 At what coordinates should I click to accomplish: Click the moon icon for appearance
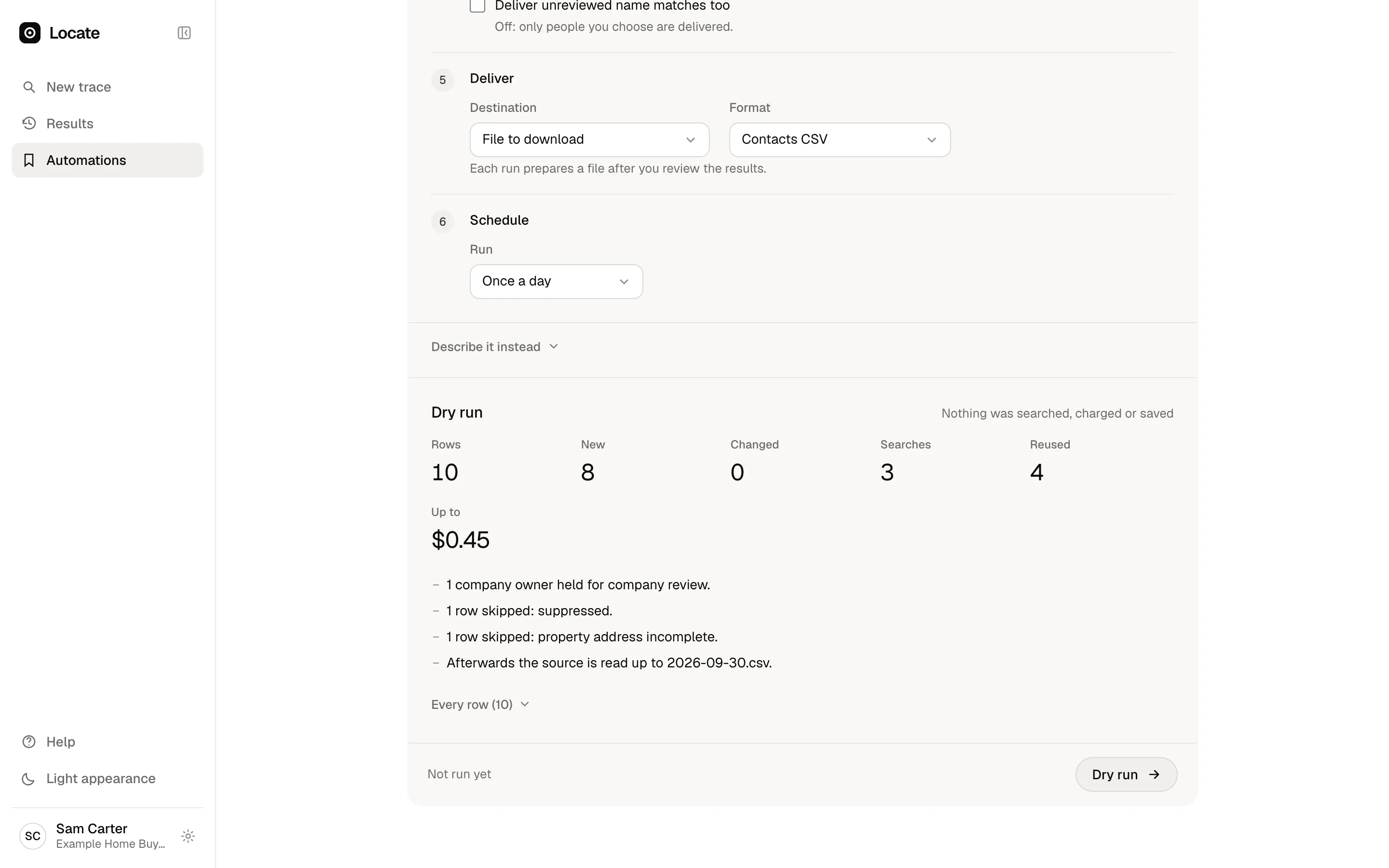[x=29, y=778]
